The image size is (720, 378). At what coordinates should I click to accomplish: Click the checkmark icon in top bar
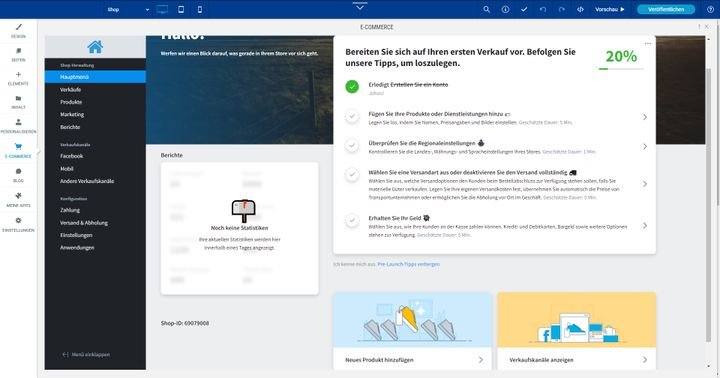pos(524,9)
